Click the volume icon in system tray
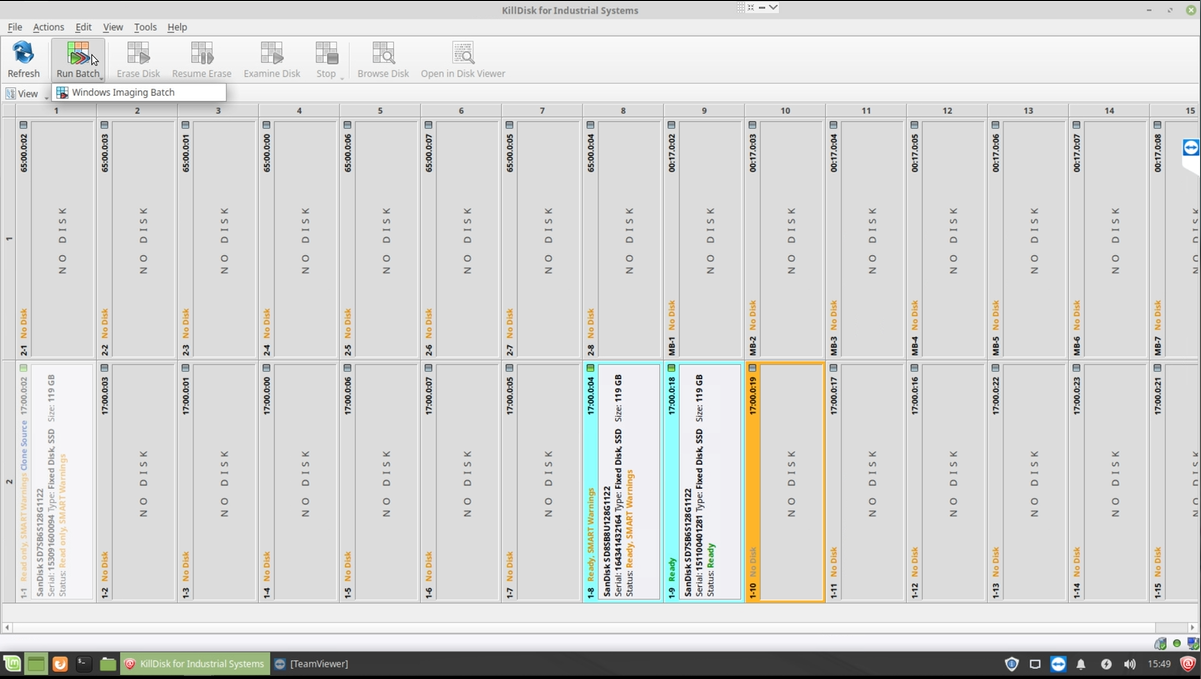The height and width of the screenshot is (679, 1201). [1129, 664]
